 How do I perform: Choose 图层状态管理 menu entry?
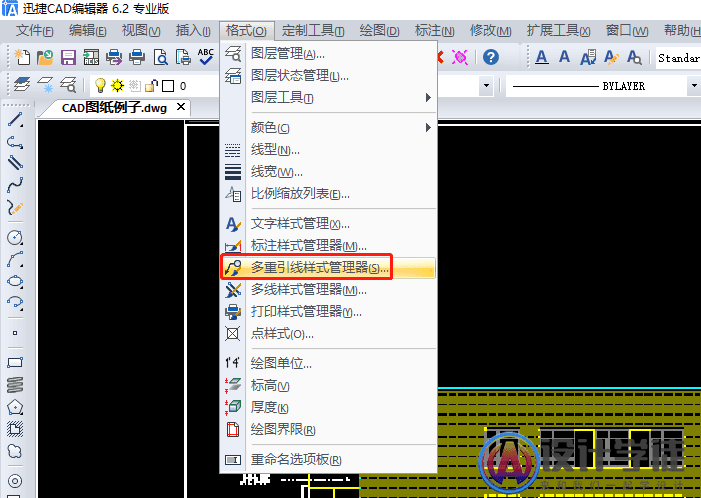(328, 76)
